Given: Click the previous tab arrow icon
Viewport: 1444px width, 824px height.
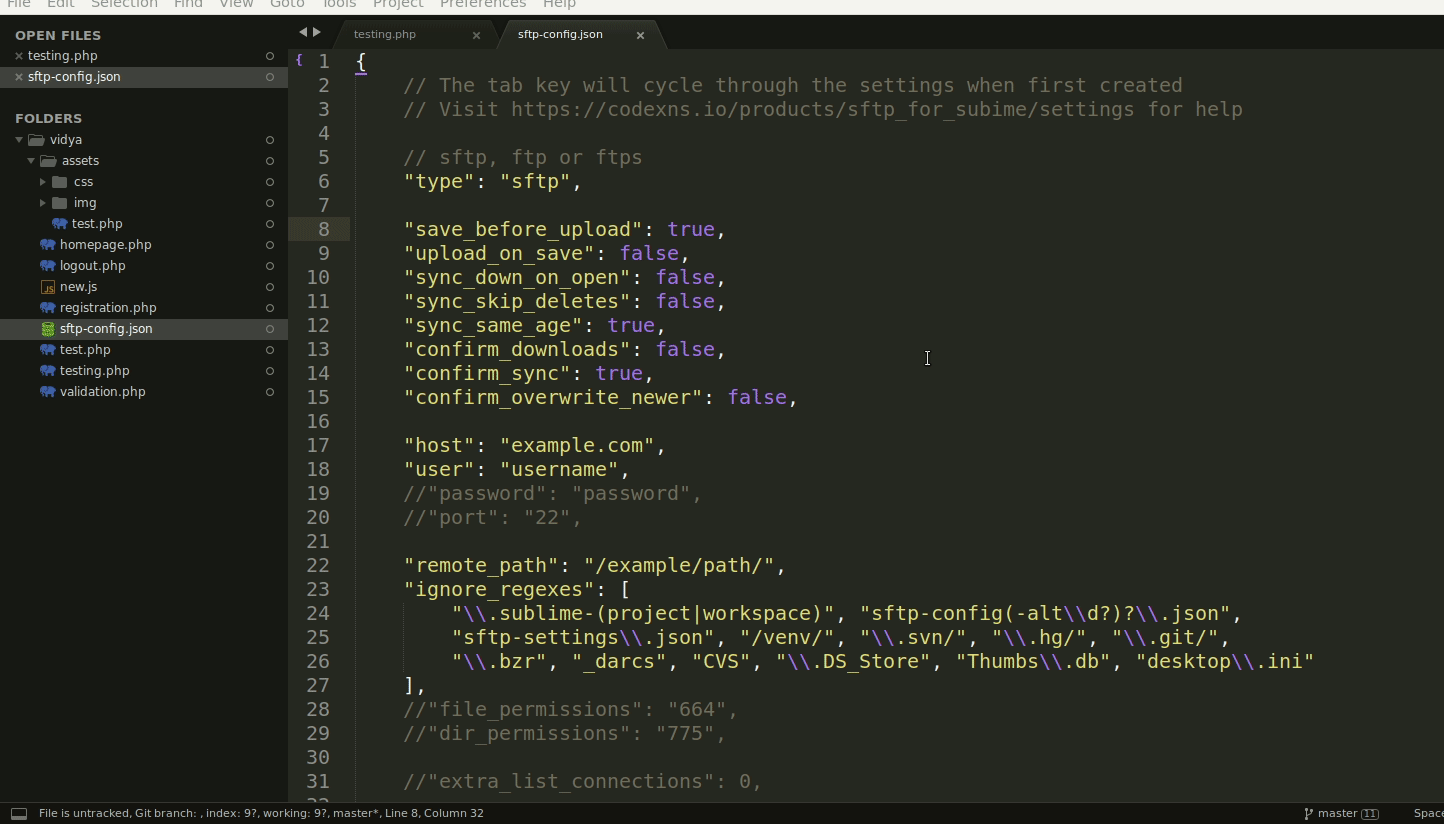Looking at the screenshot, I should point(303,33).
